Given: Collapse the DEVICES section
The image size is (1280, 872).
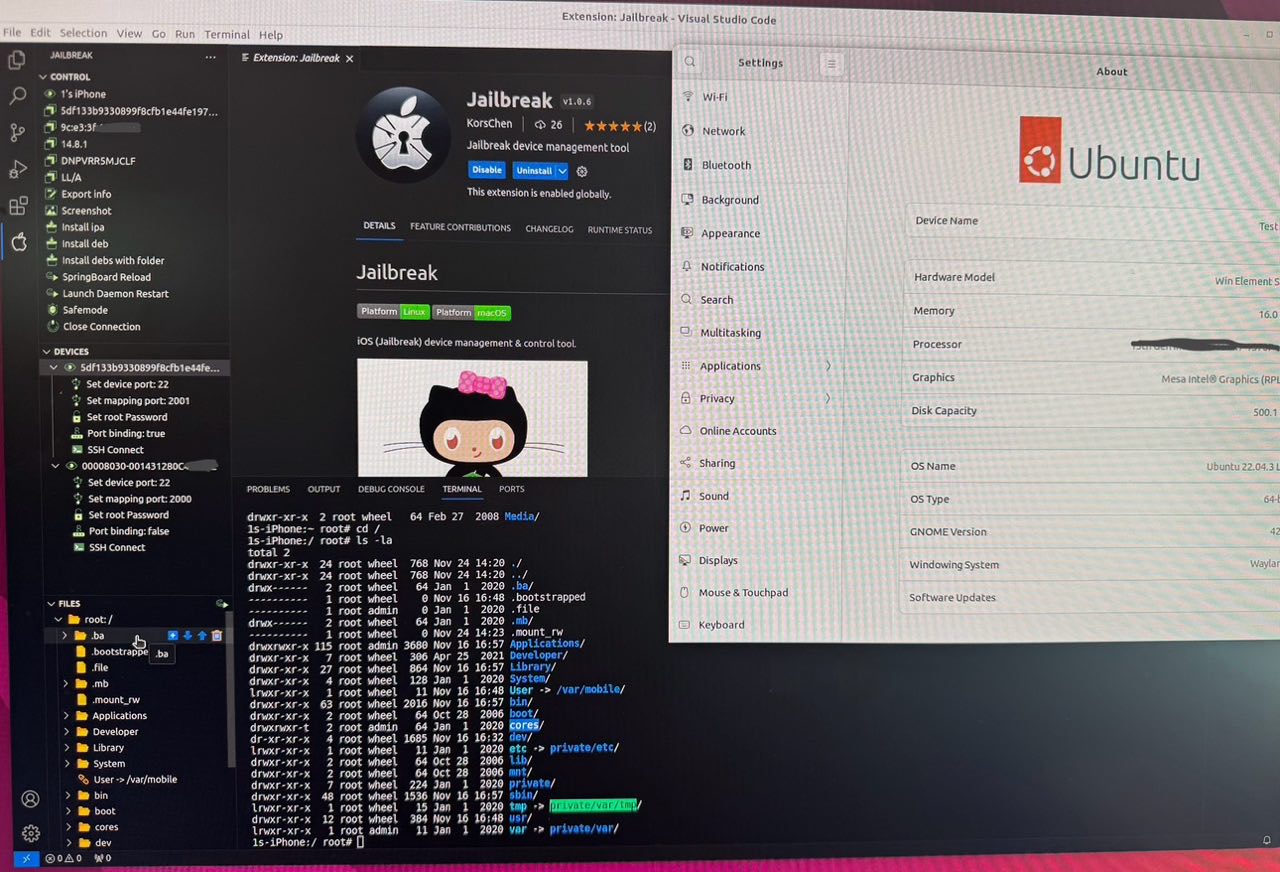Looking at the screenshot, I should [x=45, y=352].
